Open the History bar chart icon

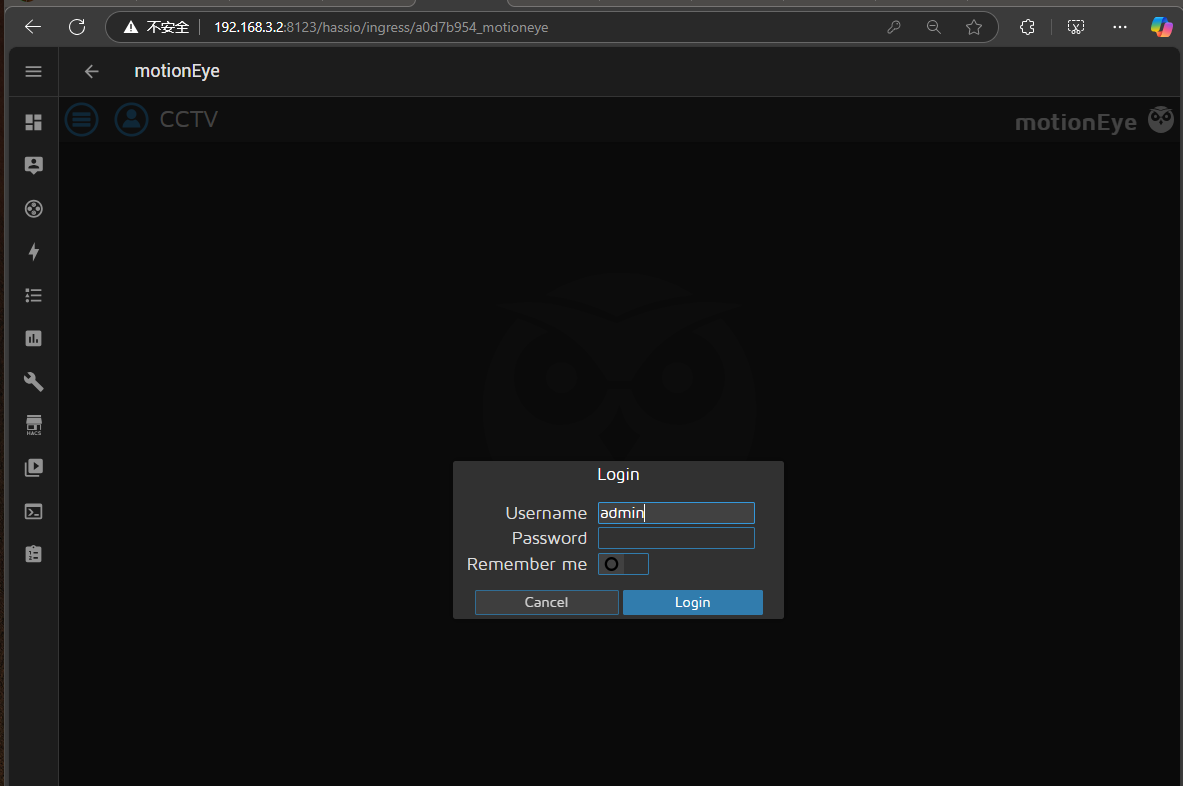(34, 338)
